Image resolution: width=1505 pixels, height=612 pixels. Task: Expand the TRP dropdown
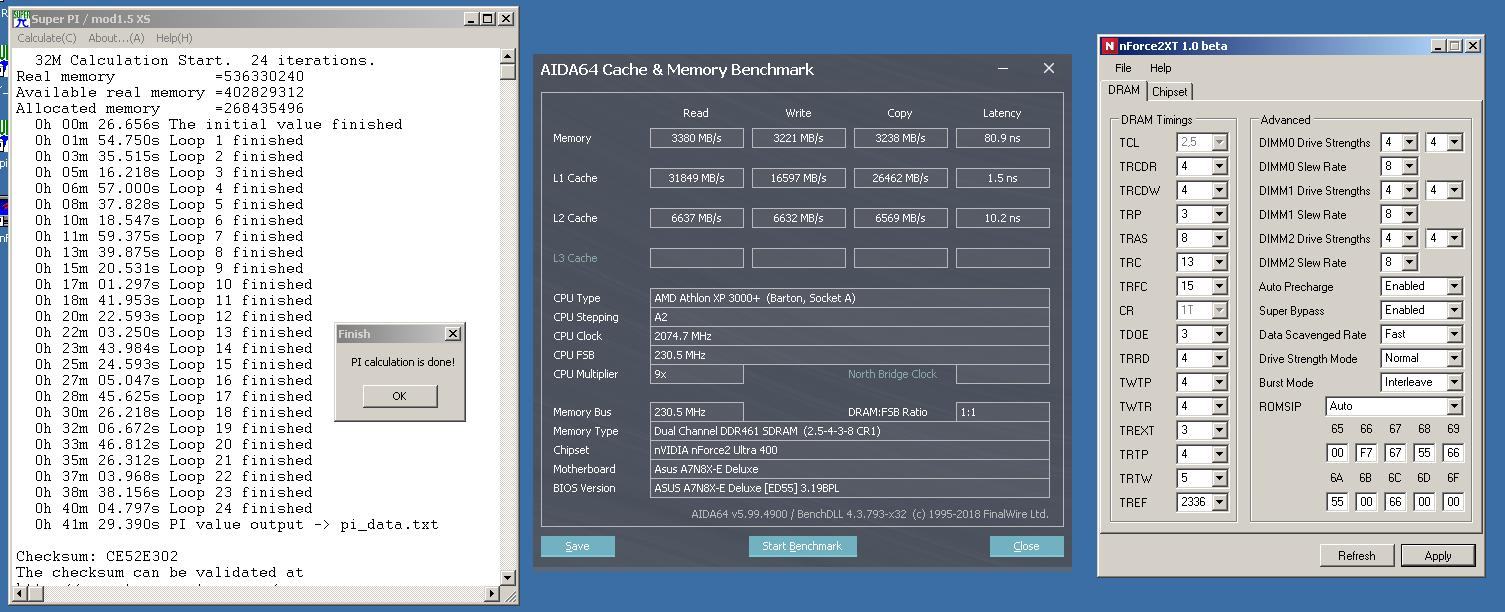click(1219, 215)
